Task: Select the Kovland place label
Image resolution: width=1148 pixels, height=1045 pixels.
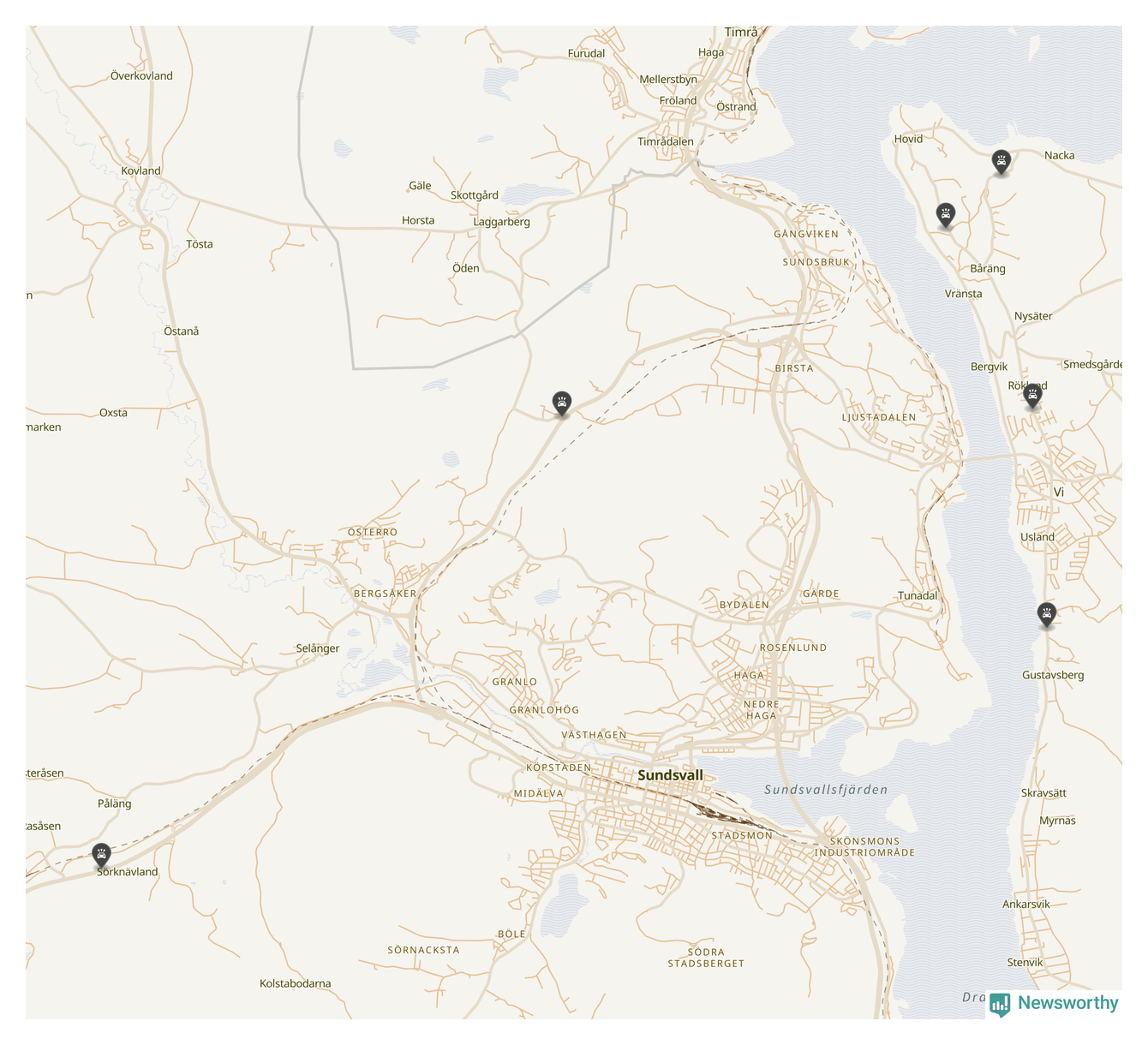Action: pyautogui.click(x=141, y=170)
